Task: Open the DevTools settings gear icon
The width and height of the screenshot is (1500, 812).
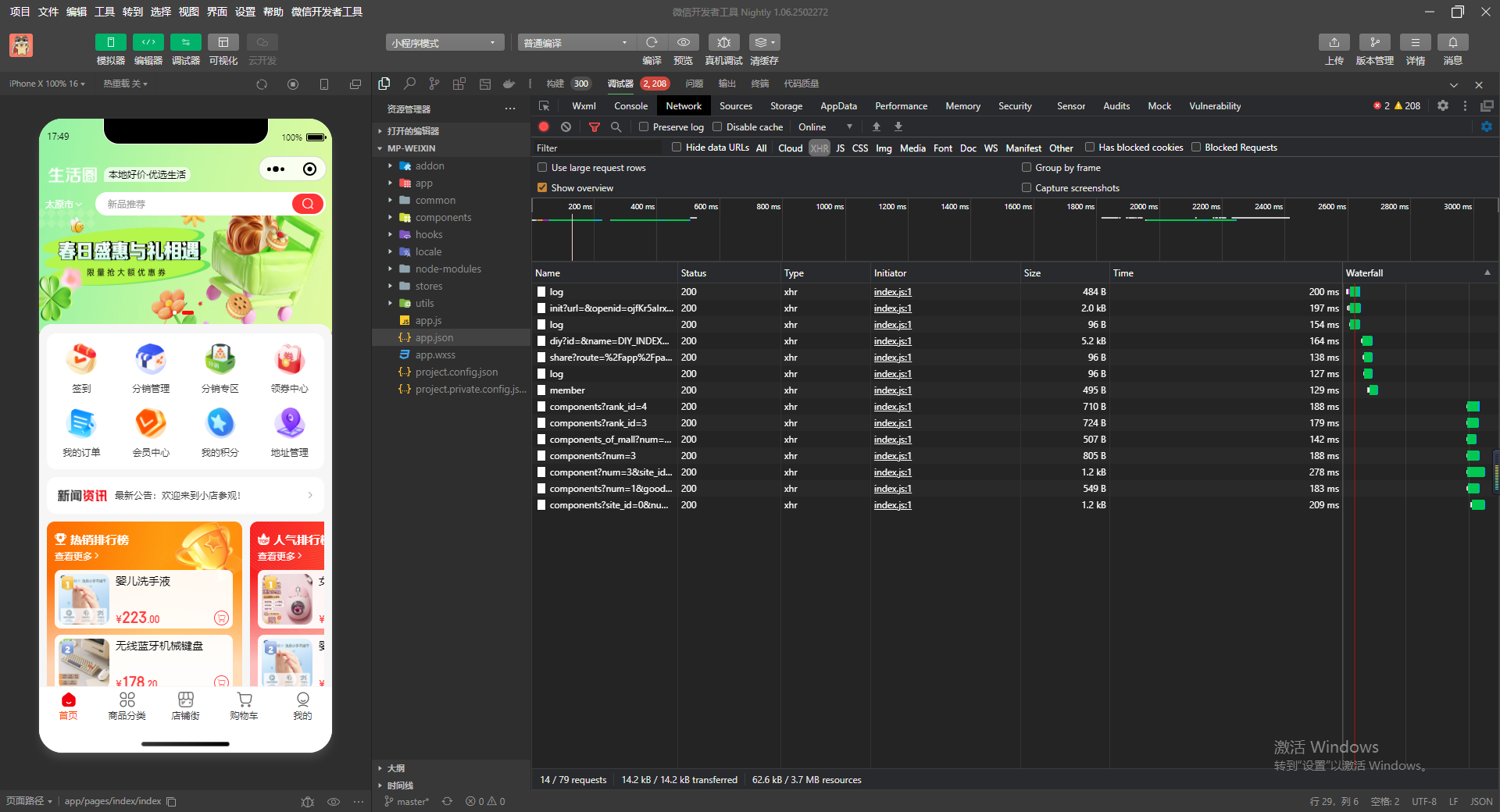Action: tap(1442, 105)
